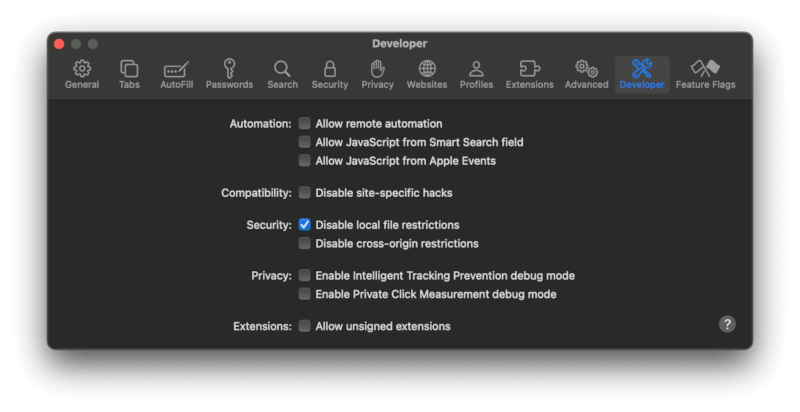This screenshot has height=412, width=800.
Task: Uncheck Disable local file restrictions
Action: [305, 225]
